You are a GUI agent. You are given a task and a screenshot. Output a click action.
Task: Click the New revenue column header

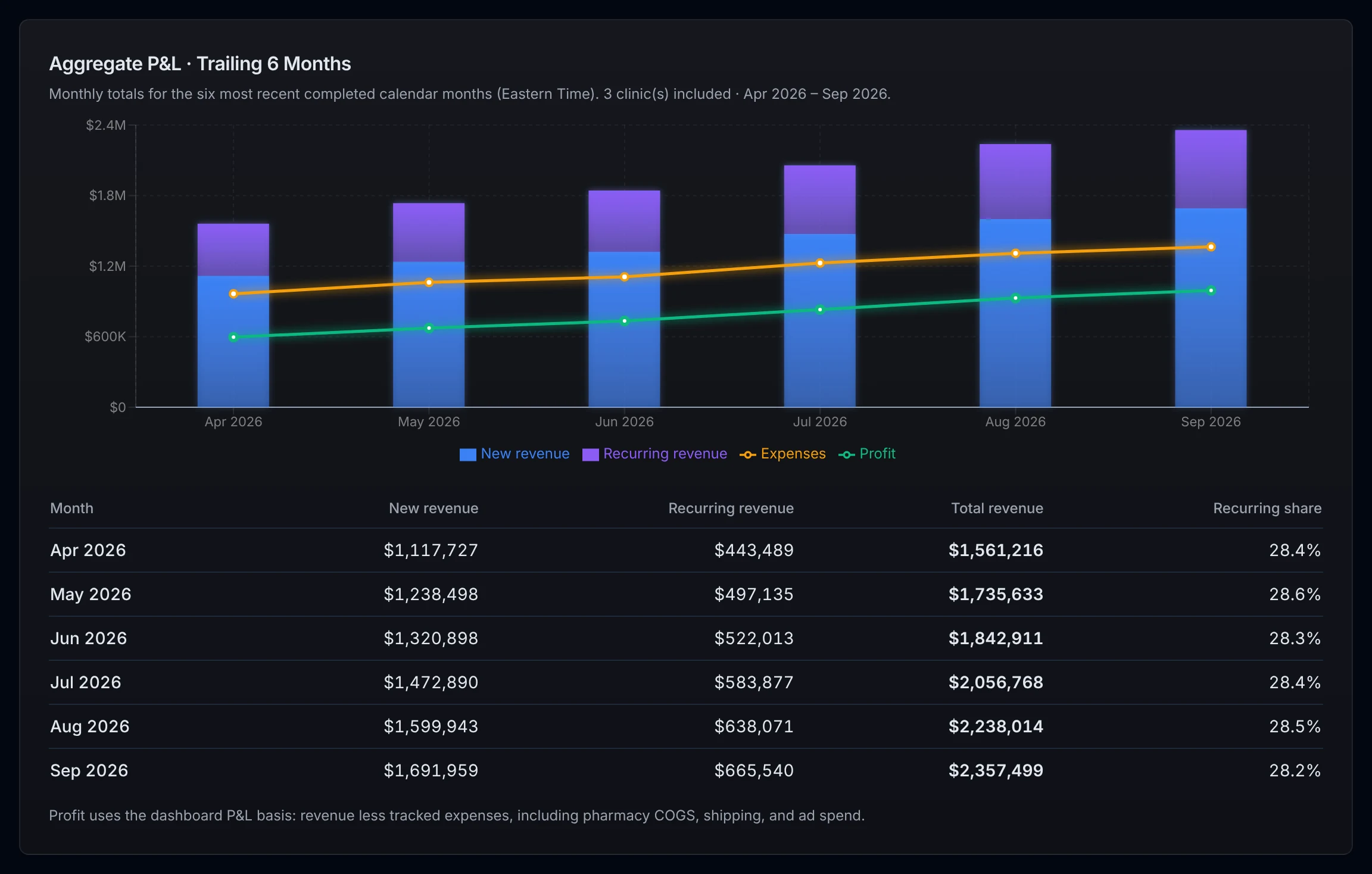[x=434, y=508]
